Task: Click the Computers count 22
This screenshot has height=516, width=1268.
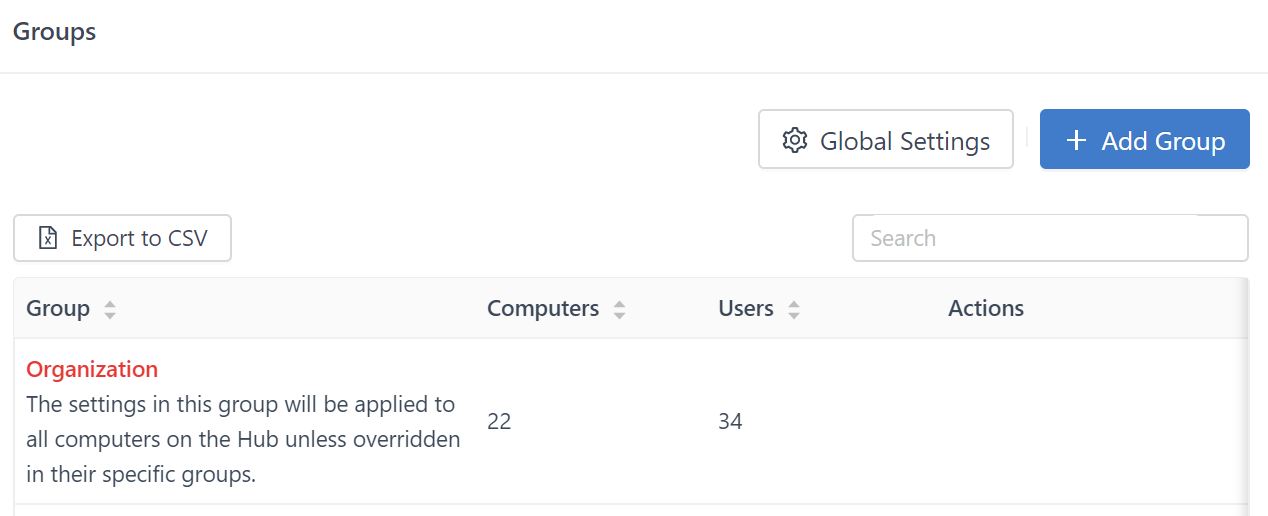Action: pos(499,421)
